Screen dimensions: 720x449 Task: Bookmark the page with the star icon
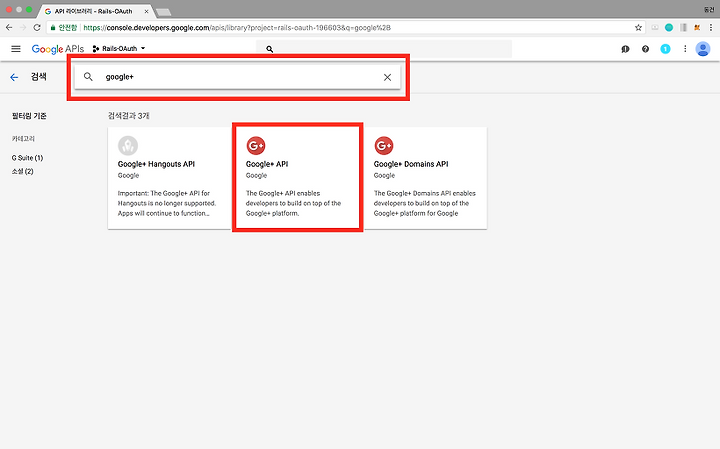pyautogui.click(x=638, y=28)
